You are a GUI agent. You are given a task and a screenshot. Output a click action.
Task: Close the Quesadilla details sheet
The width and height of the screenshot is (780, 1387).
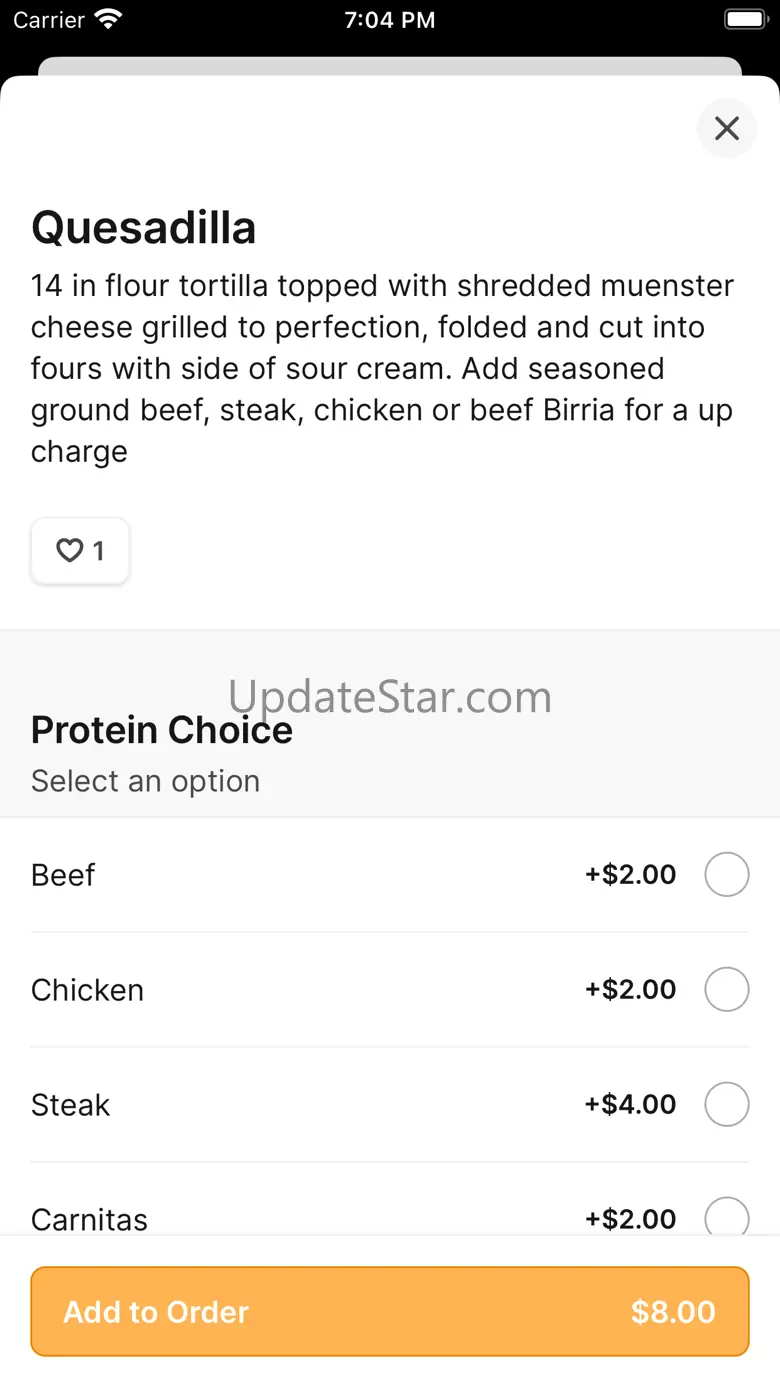tap(727, 128)
